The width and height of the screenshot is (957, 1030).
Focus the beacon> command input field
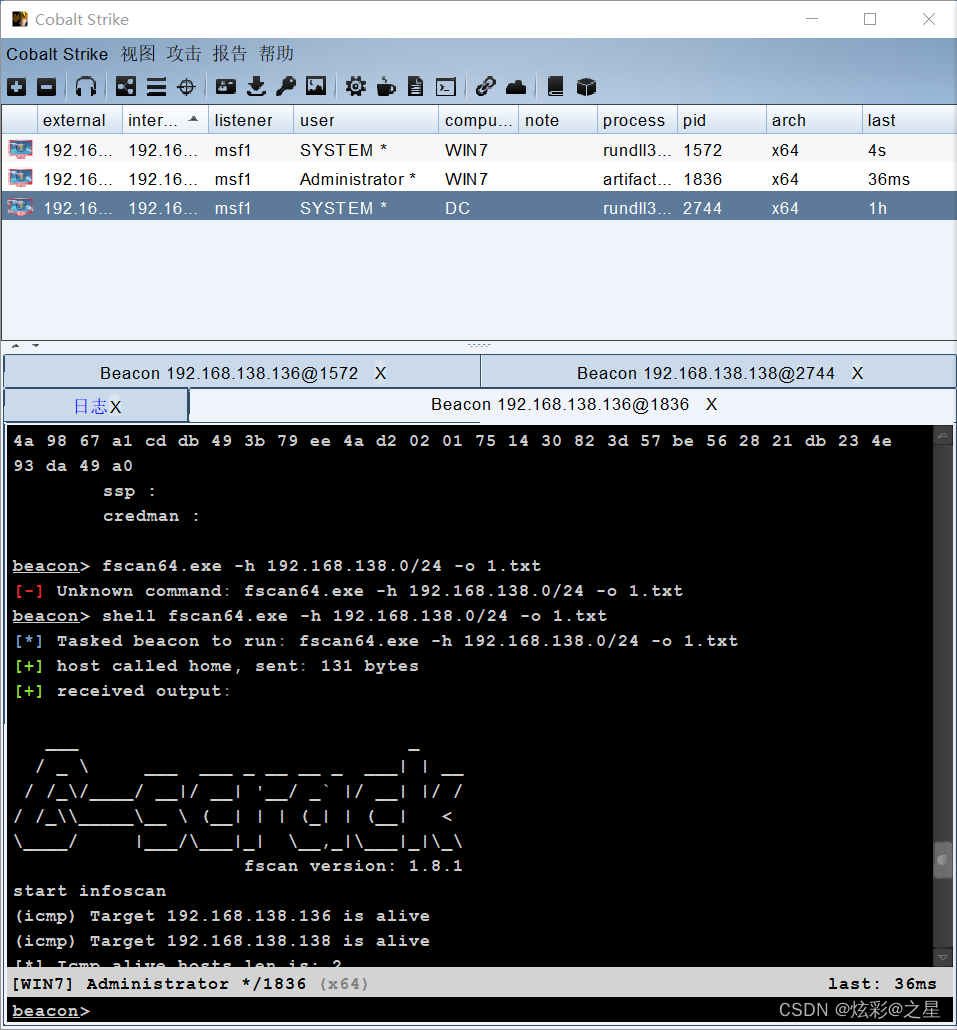pos(479,1010)
